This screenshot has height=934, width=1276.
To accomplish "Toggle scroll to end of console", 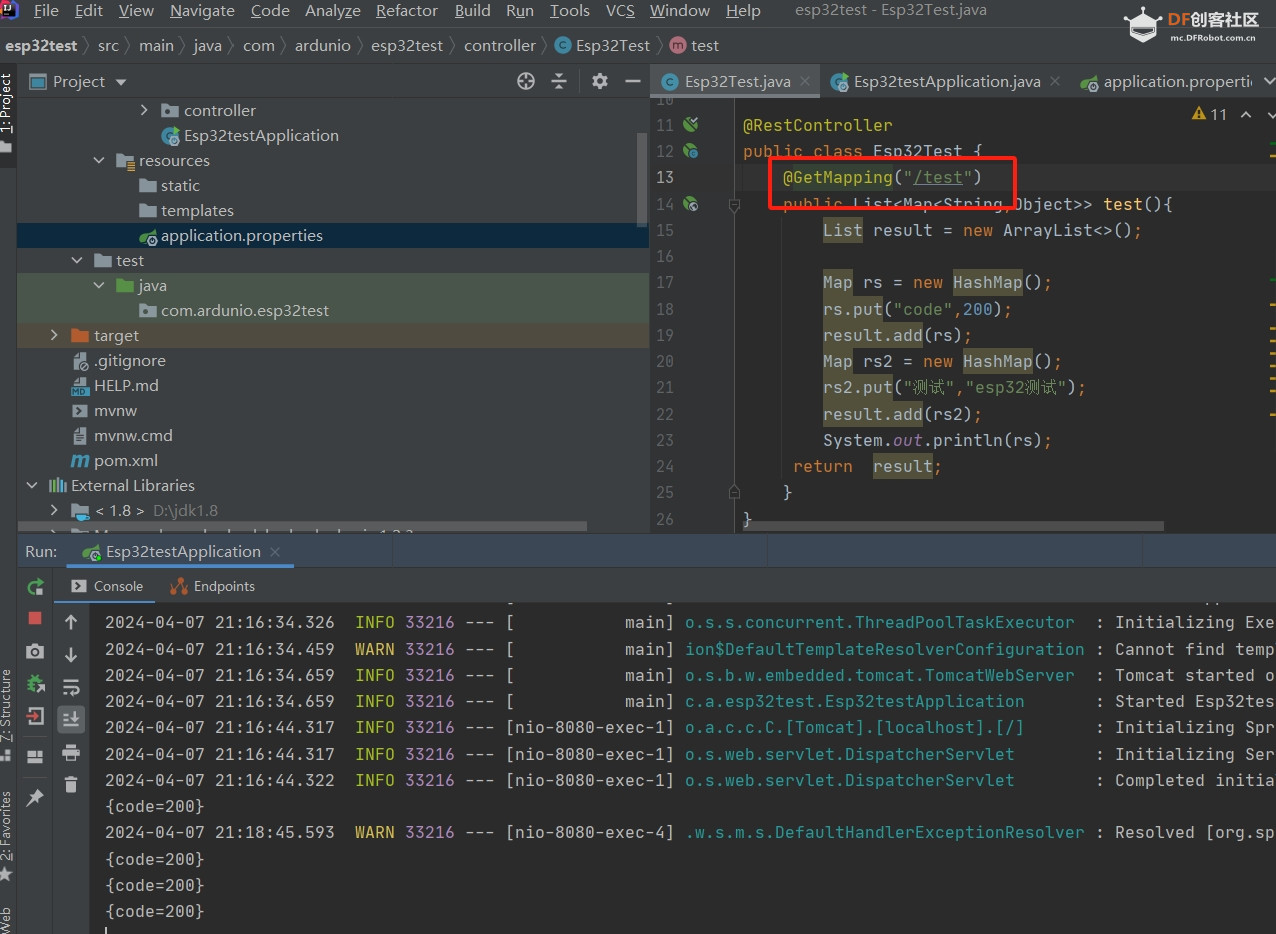I will [71, 718].
